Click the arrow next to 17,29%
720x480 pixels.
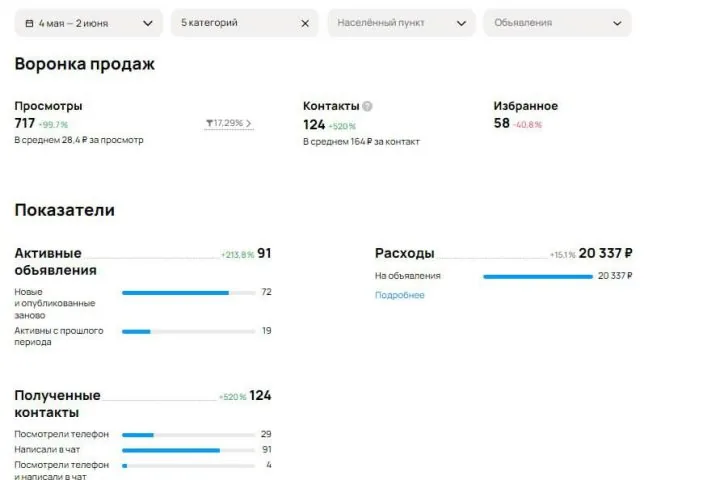[248, 123]
